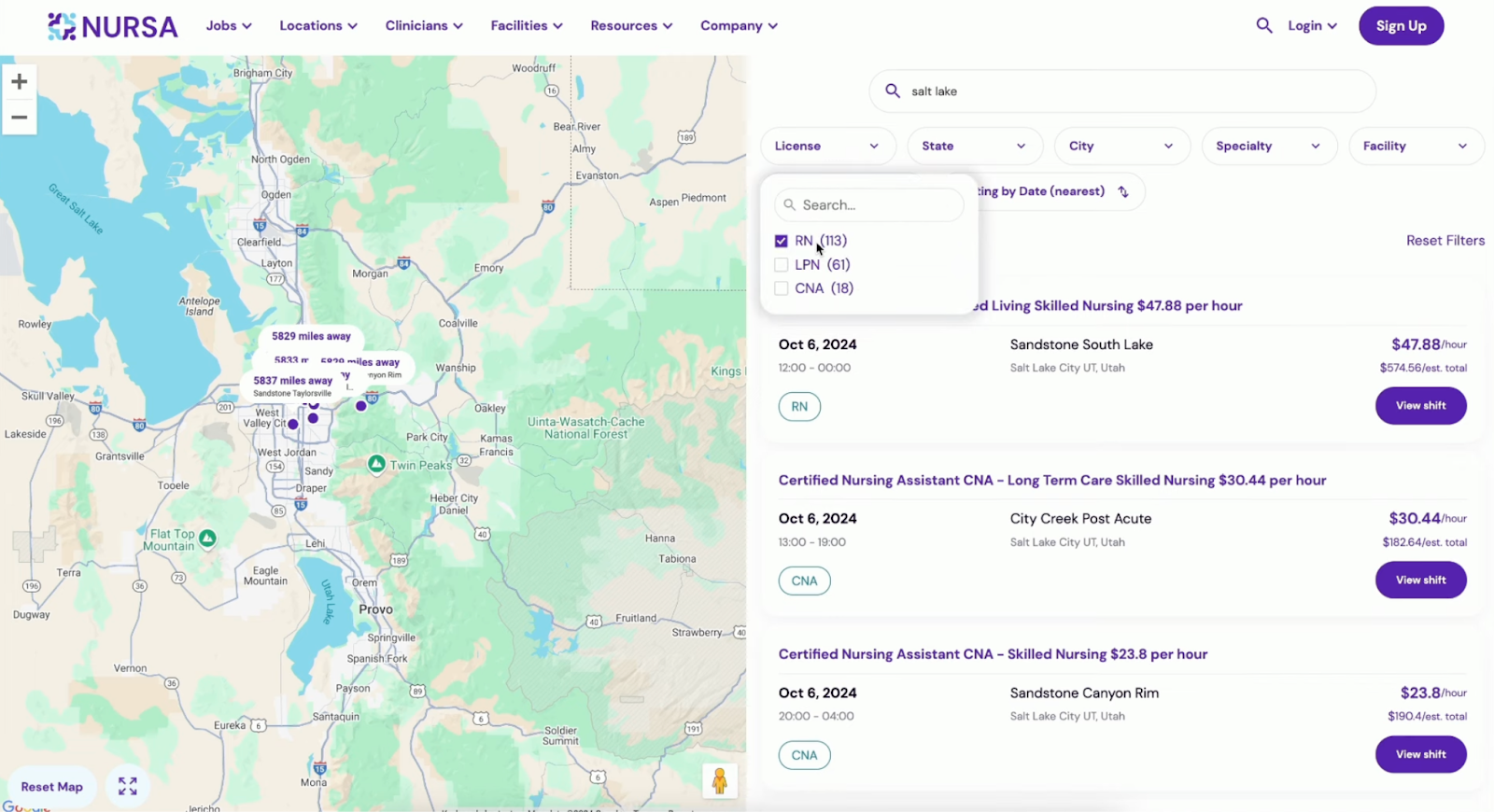Open the Resources menu
This screenshot has height=812, width=1494.
631,26
